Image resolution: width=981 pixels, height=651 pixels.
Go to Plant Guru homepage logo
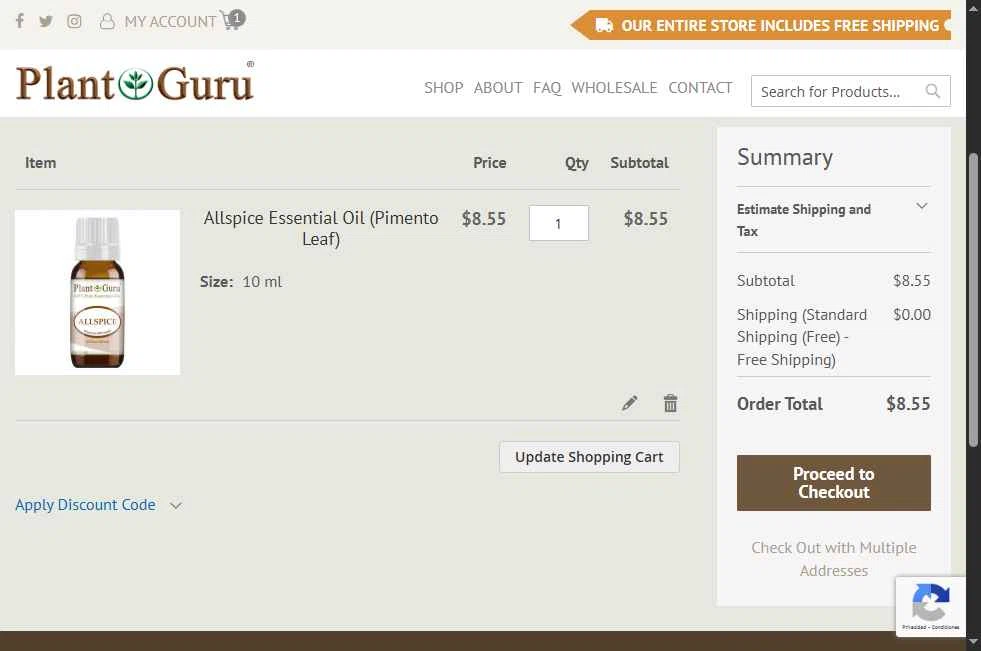pos(135,82)
